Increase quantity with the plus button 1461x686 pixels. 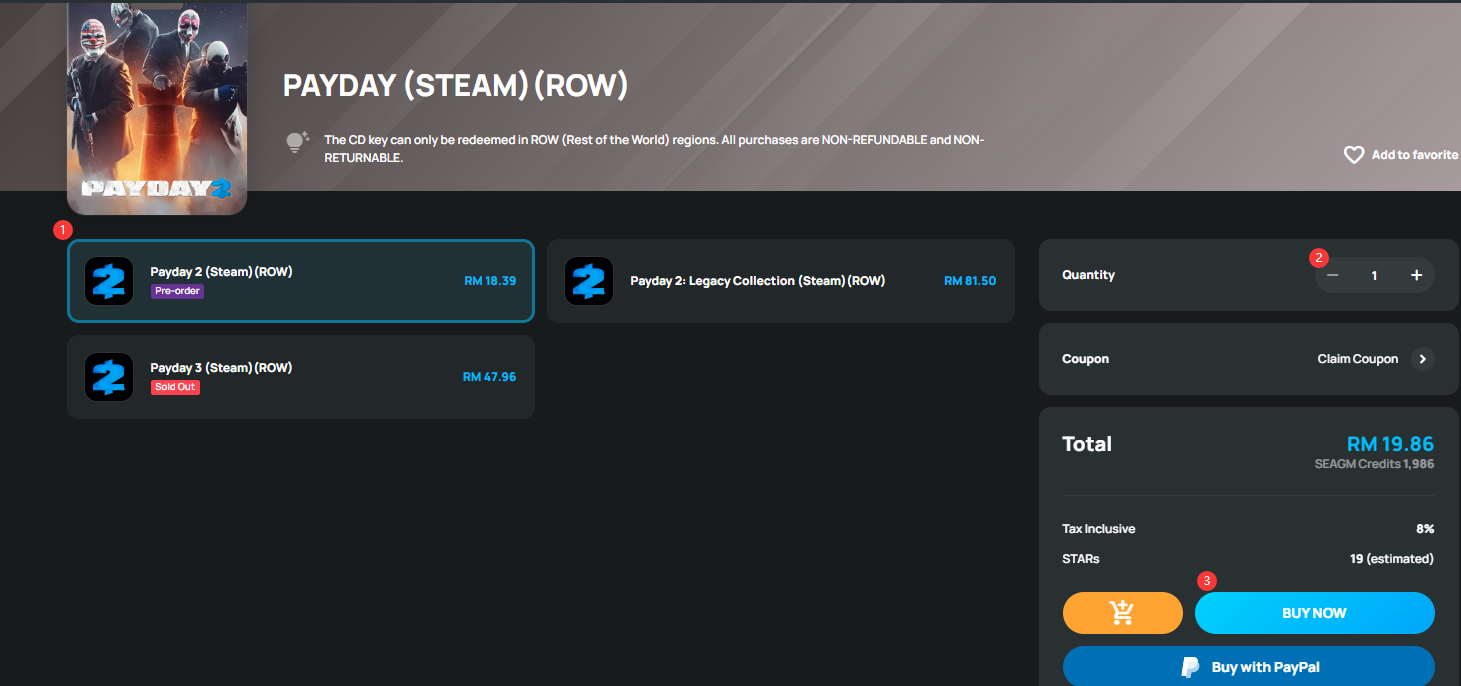click(1416, 275)
